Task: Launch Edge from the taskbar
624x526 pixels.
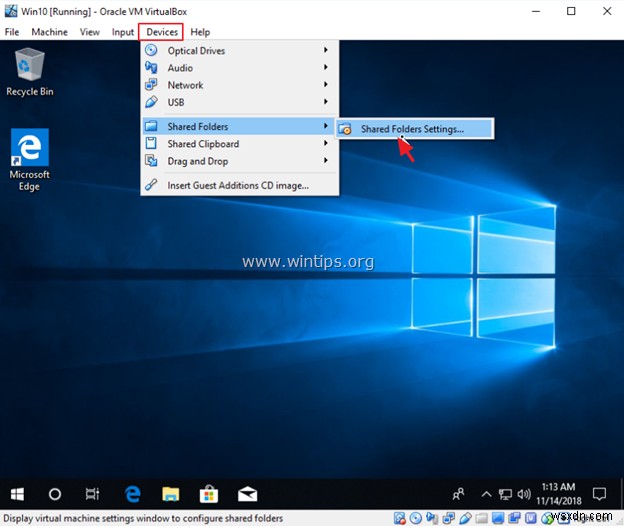Action: point(133,494)
